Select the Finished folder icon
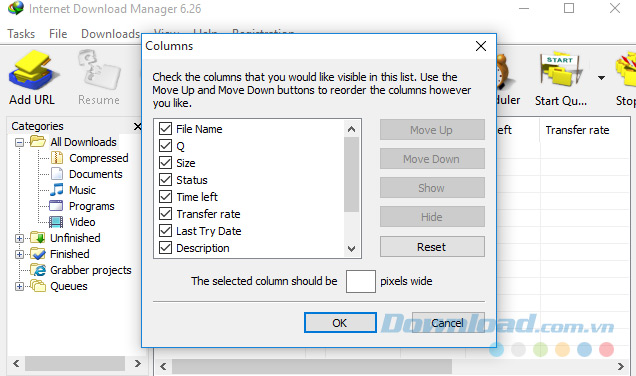 38,254
